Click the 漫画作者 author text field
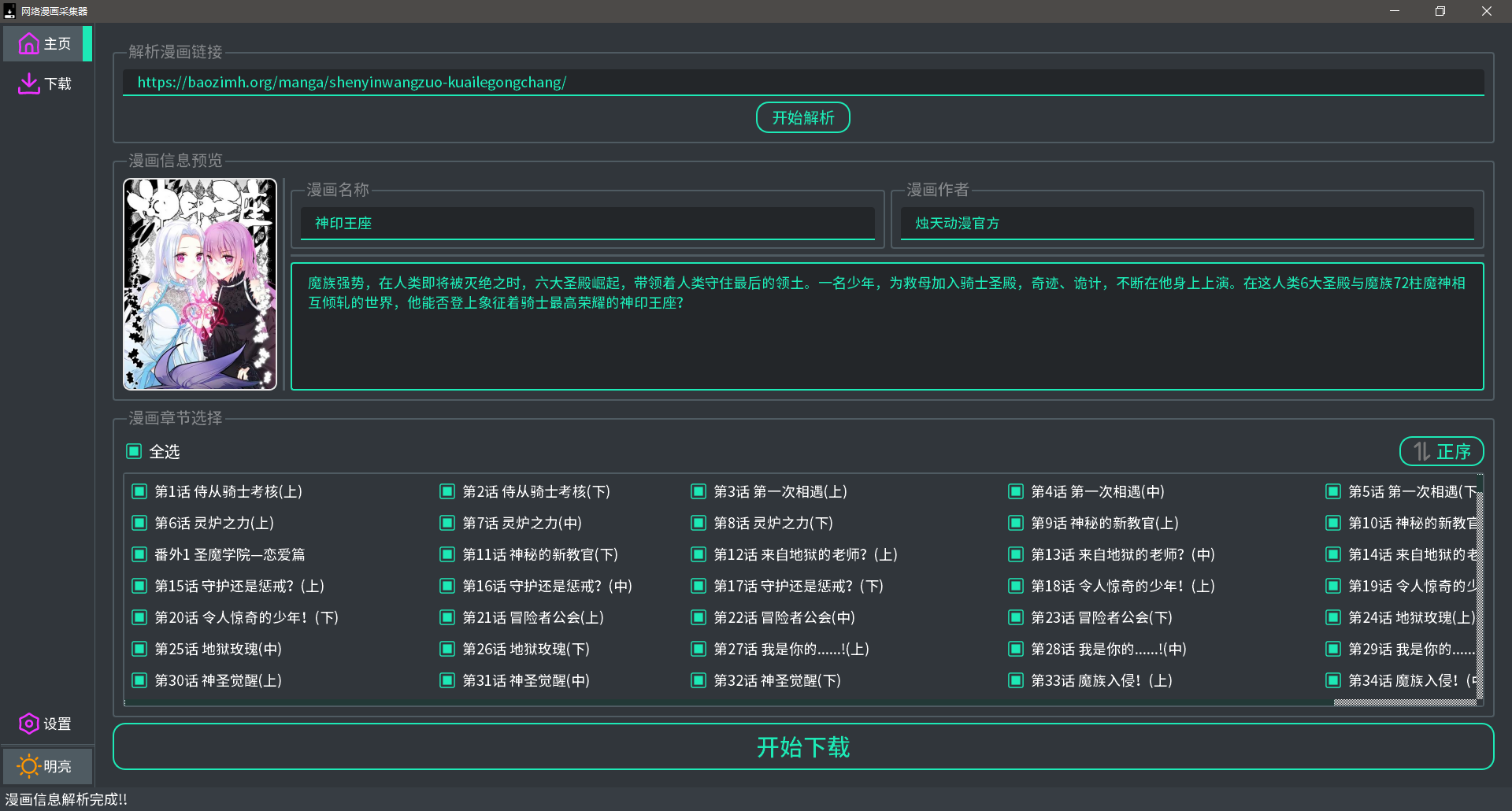Image resolution: width=1512 pixels, height=811 pixels. point(1186,224)
